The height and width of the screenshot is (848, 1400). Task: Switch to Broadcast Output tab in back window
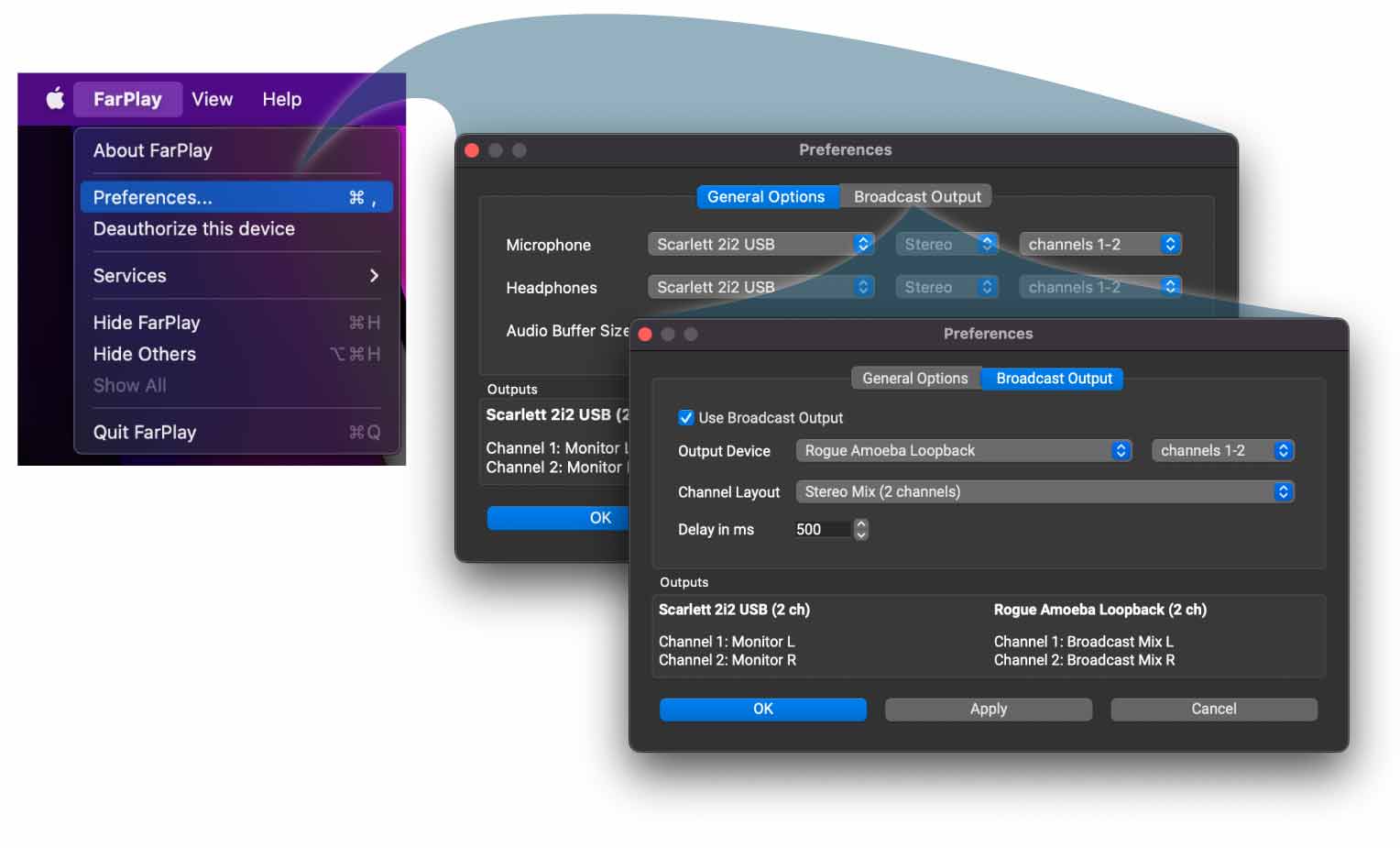pos(917,197)
